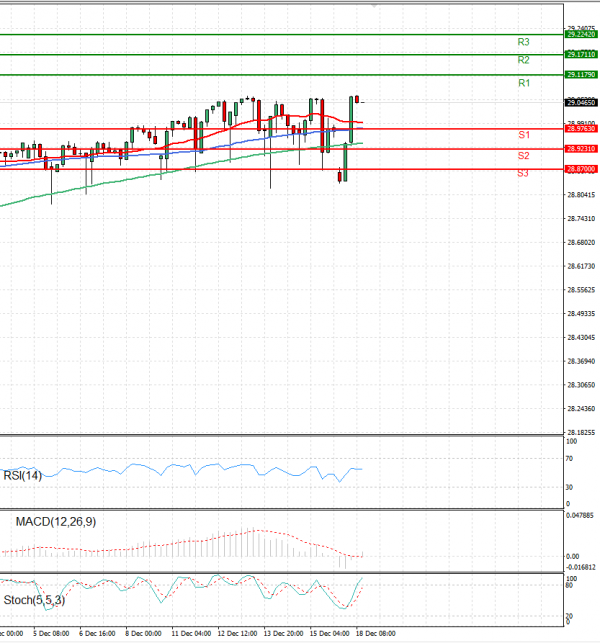Click the 18 Dec 08:00 time label
Screen dimensions: 600x643
click(376, 634)
